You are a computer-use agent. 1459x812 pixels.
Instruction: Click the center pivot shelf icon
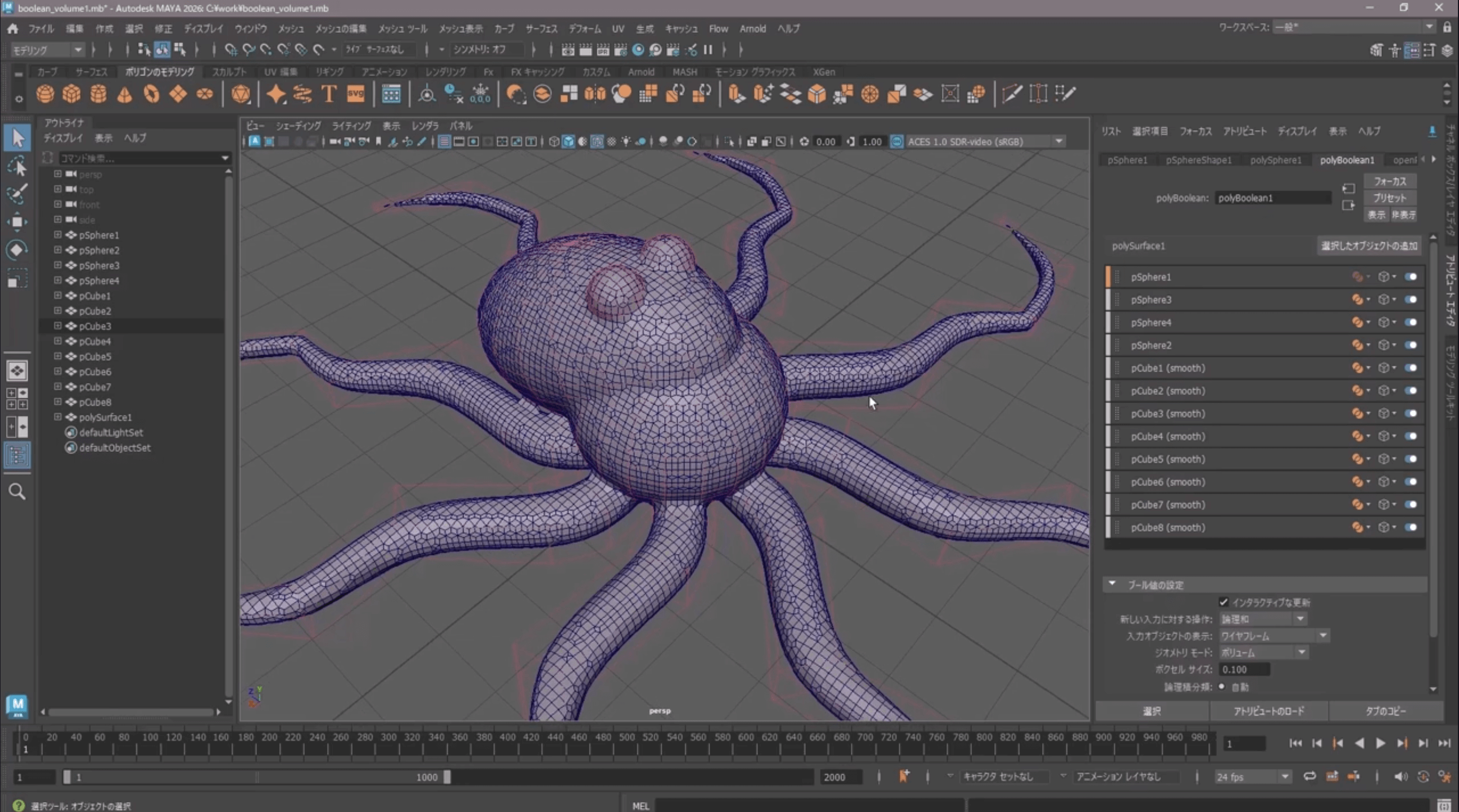(x=426, y=94)
